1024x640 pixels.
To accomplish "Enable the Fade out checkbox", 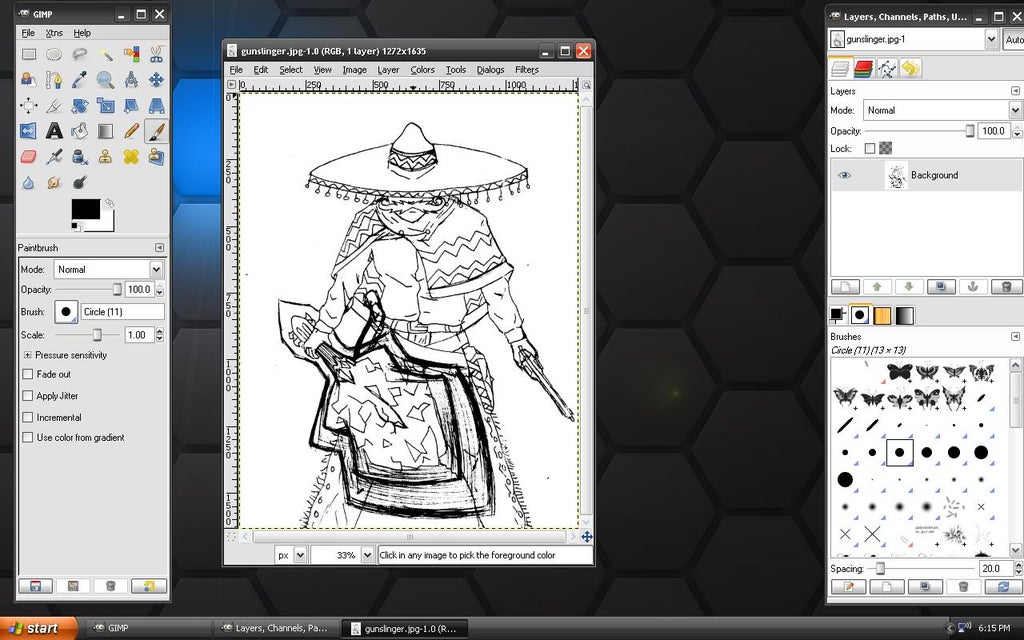I will point(27,374).
